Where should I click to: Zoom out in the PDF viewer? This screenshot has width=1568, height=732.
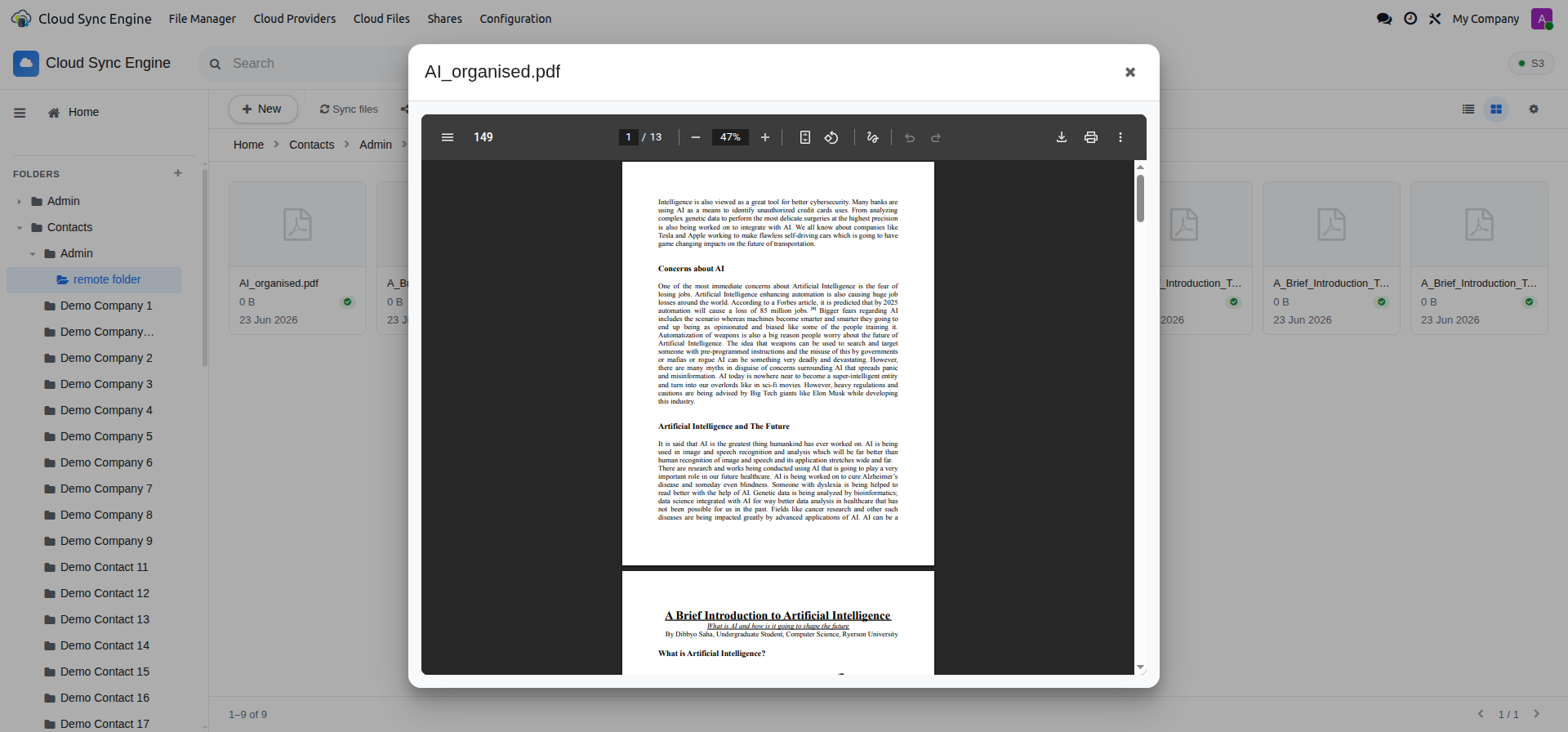click(x=696, y=137)
